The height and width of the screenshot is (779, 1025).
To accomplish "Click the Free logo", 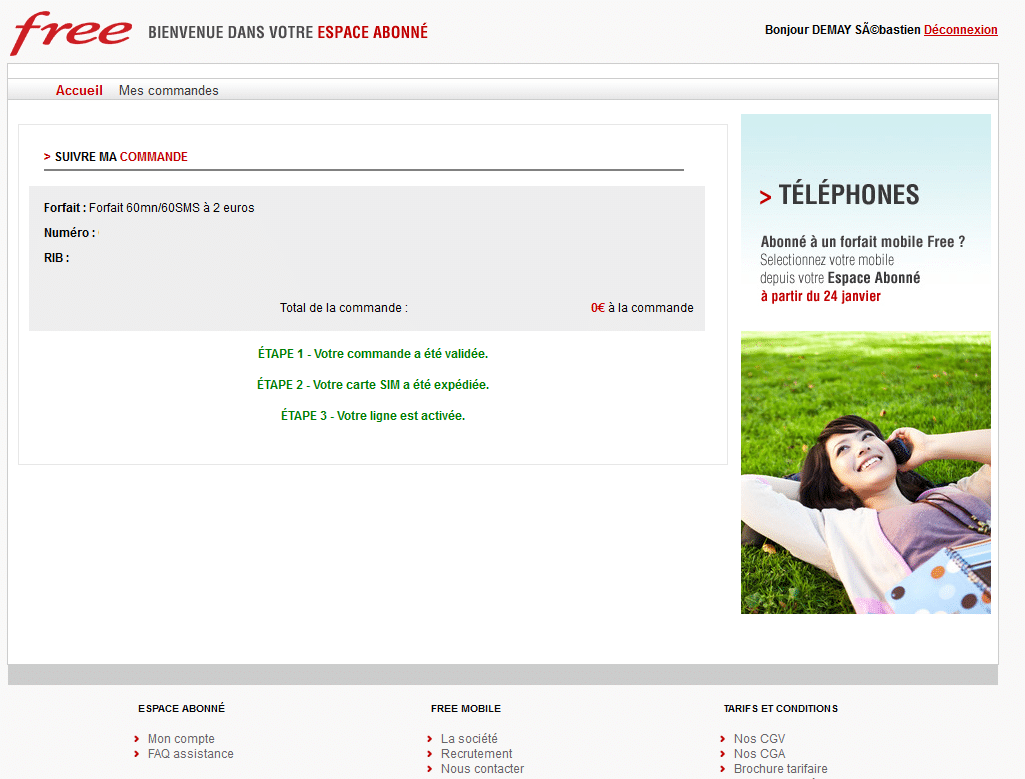I will click(x=71, y=33).
